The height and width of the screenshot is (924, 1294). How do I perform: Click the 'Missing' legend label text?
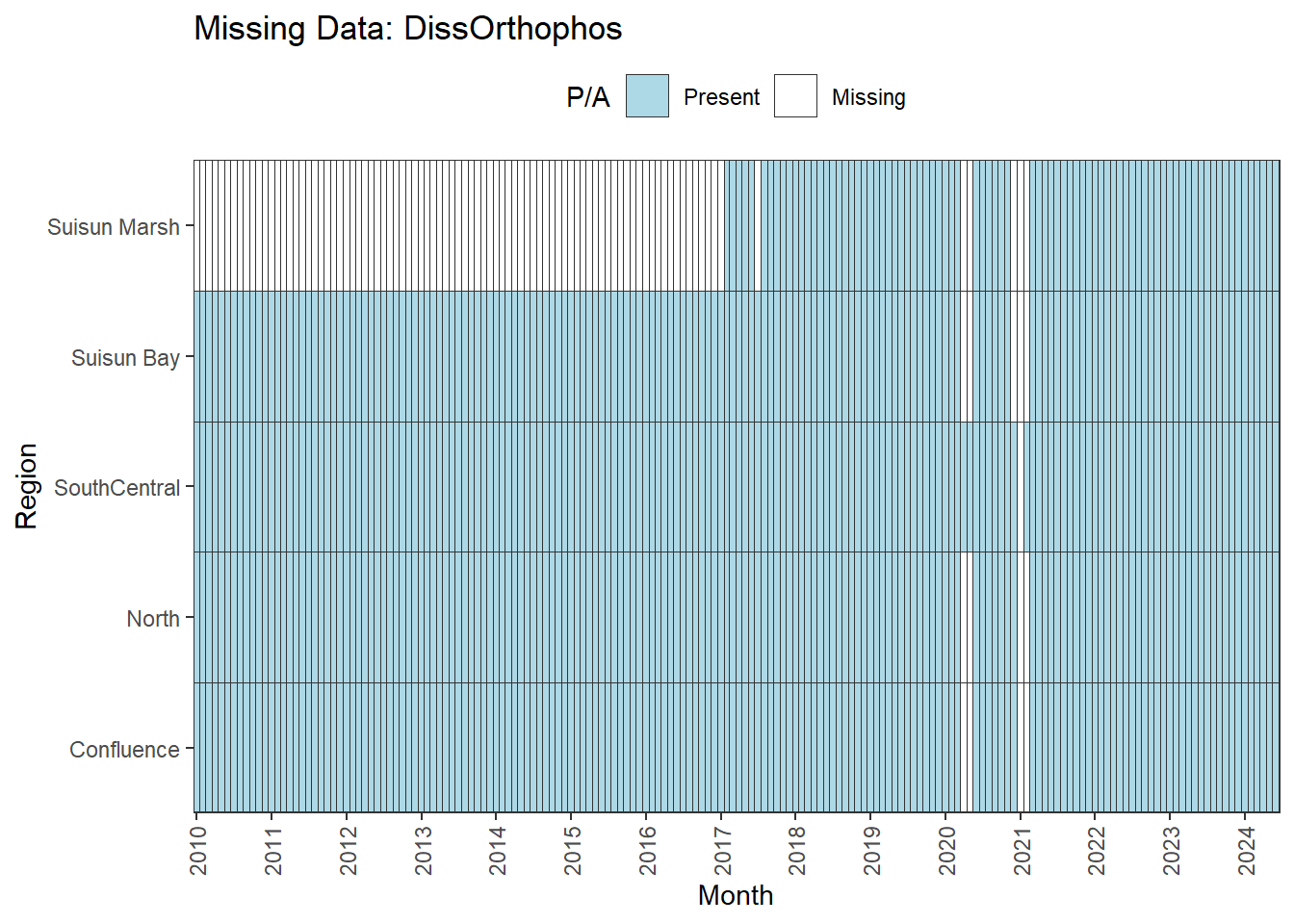coord(868,97)
